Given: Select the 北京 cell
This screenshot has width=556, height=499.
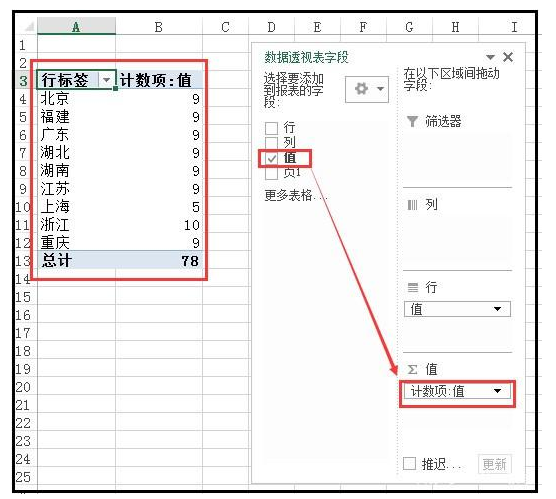Looking at the screenshot, I should [x=76, y=99].
